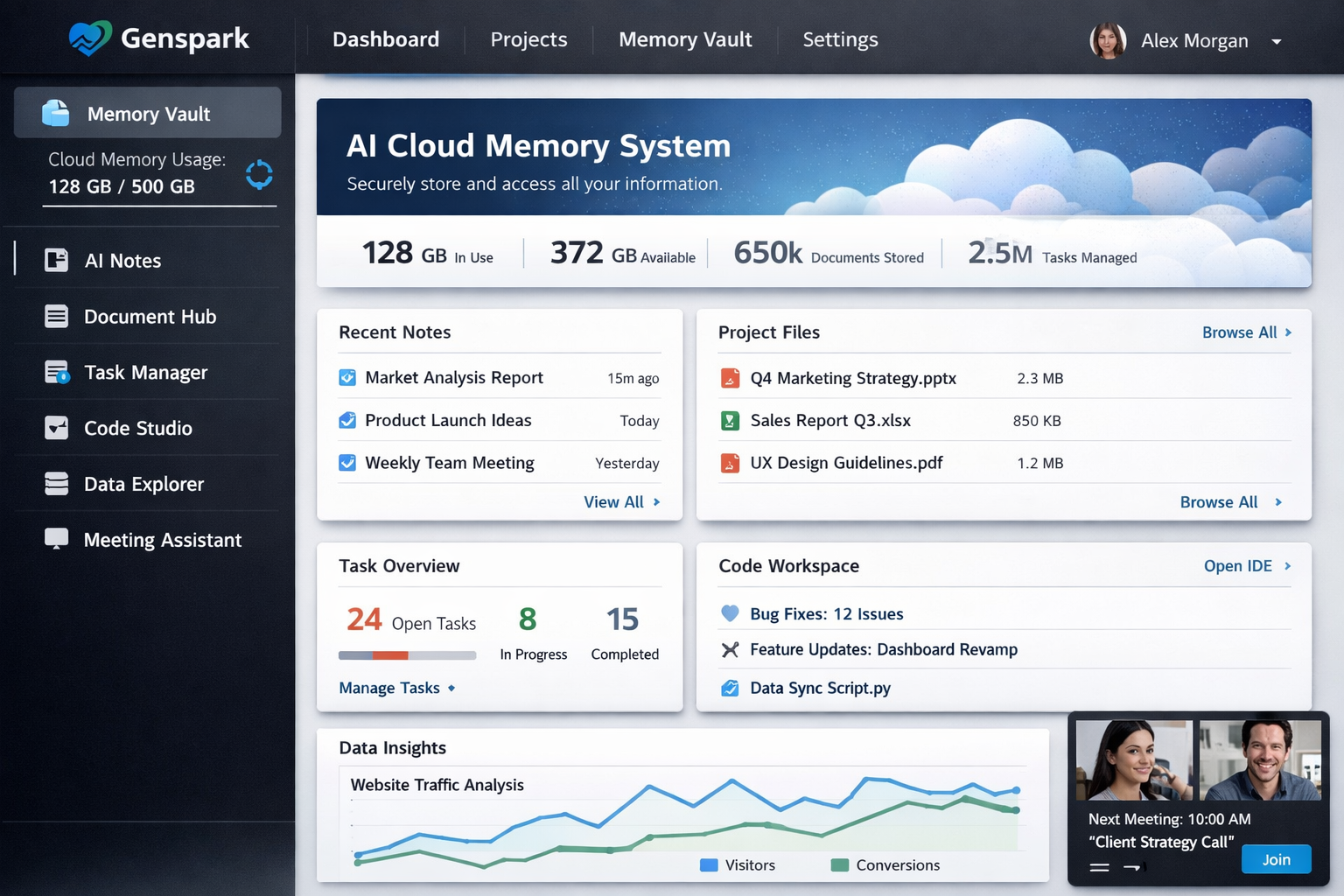Viewport: 1344px width, 896px height.
Task: Toggle the Conversions legend series
Action: (885, 864)
